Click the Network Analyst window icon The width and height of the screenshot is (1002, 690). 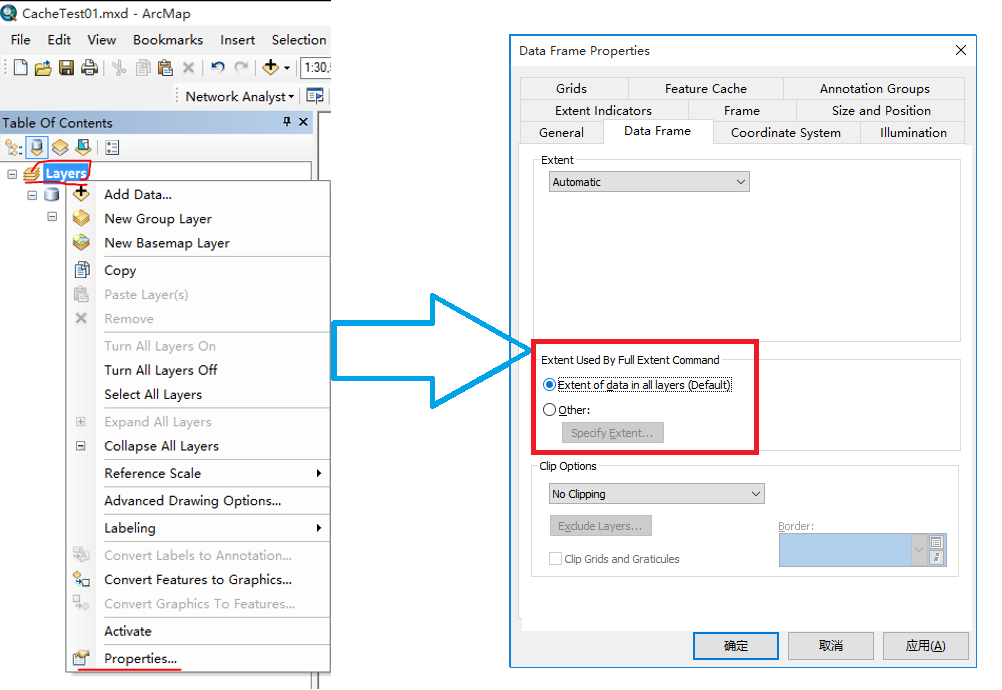click(x=315, y=96)
